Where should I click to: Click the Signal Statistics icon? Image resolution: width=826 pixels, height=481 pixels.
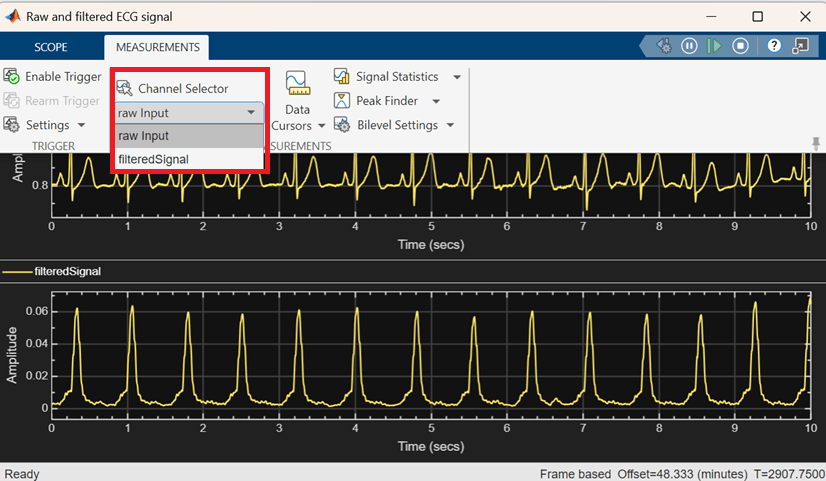click(x=341, y=77)
